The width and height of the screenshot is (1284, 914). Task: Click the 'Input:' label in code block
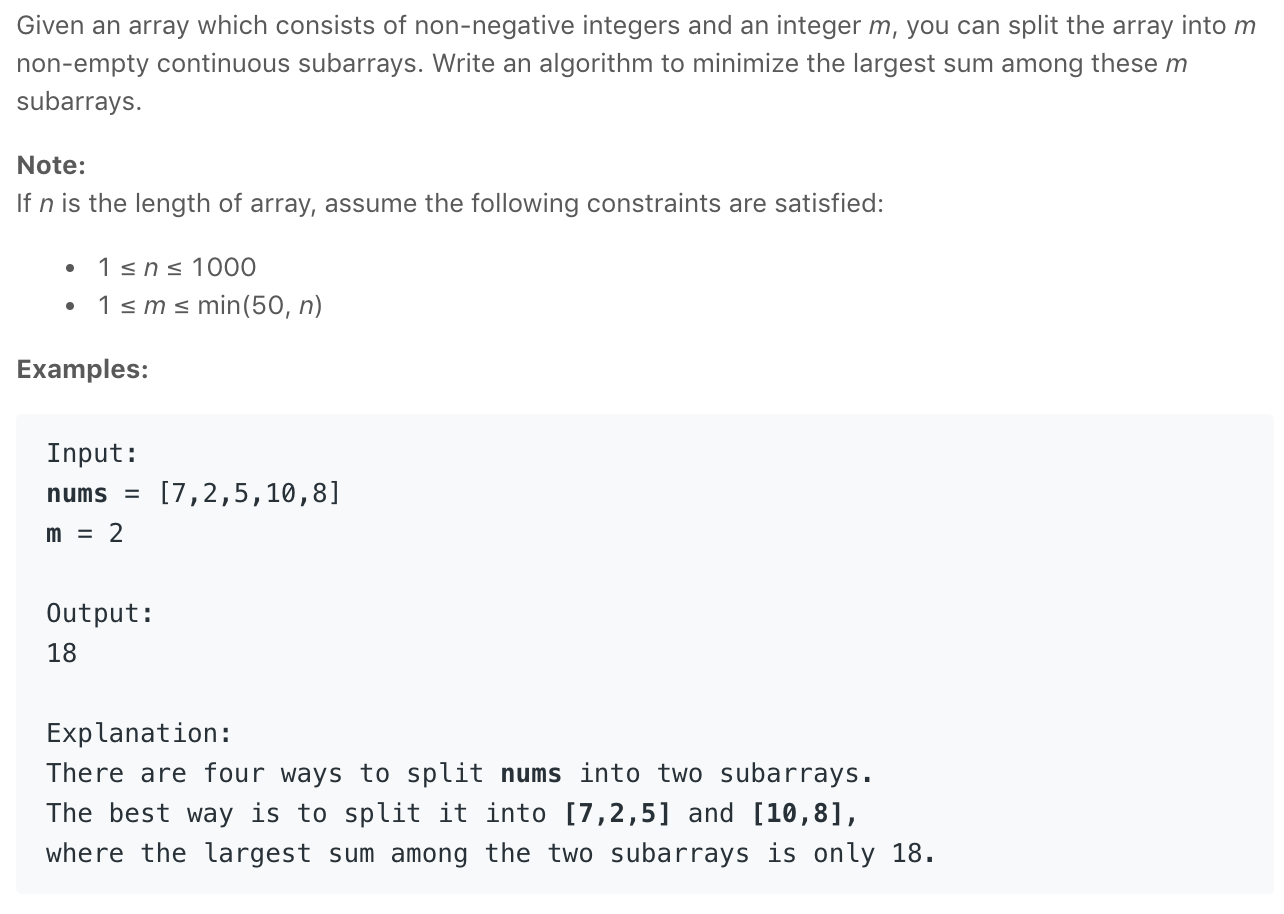pos(92,453)
